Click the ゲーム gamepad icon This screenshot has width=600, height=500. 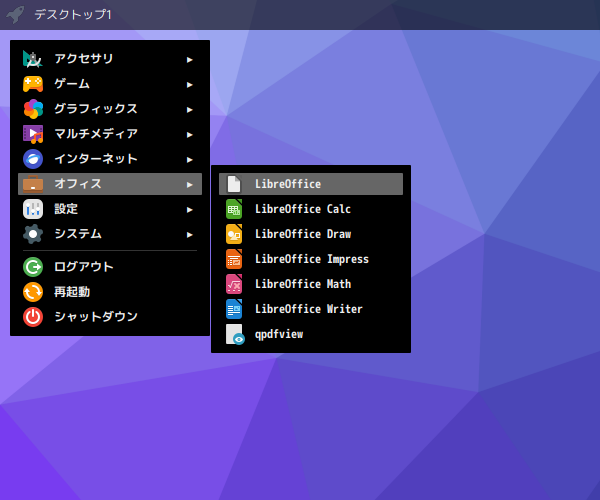(x=33, y=84)
